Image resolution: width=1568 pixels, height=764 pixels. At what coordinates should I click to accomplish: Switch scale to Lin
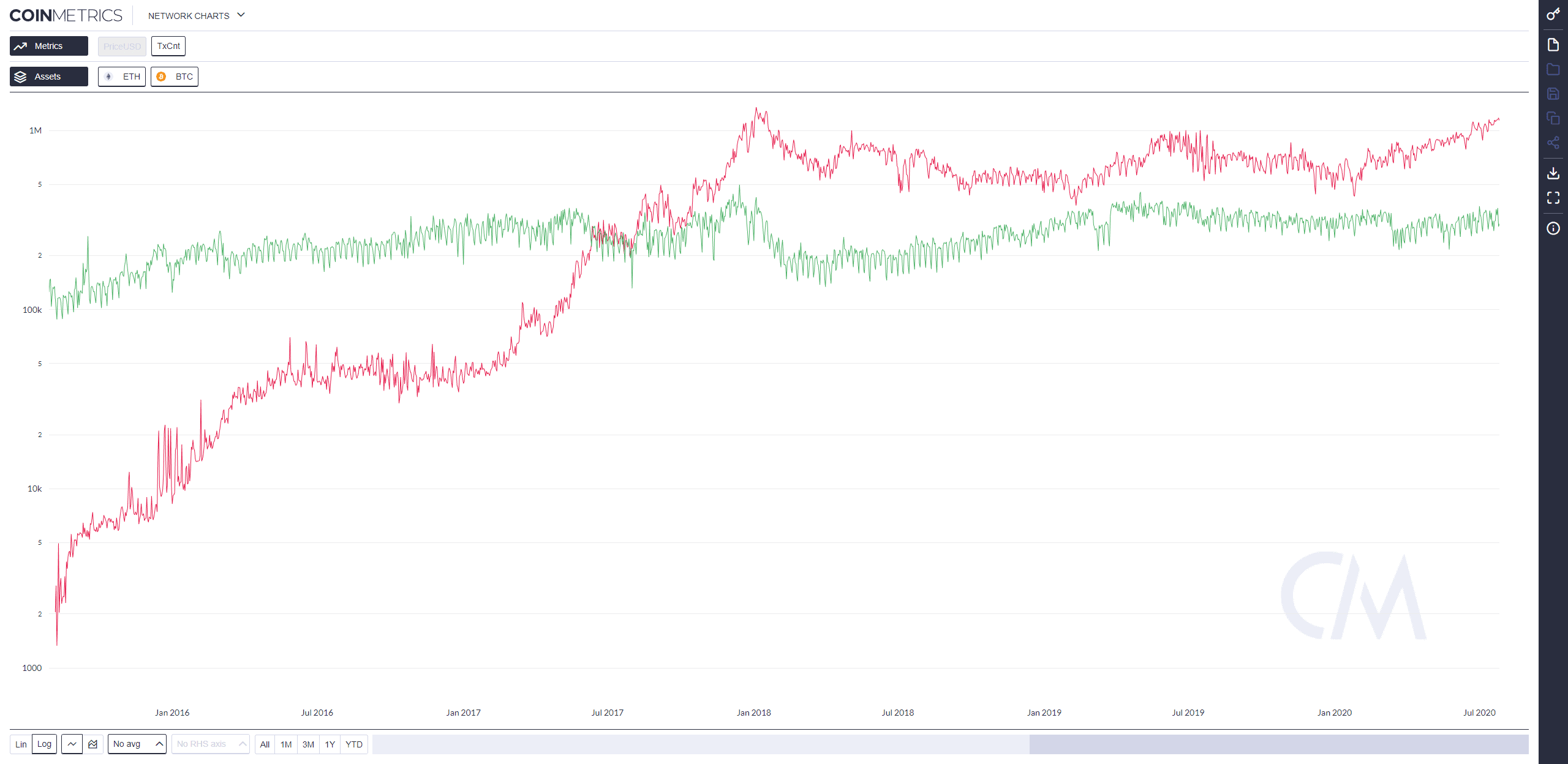click(x=21, y=744)
